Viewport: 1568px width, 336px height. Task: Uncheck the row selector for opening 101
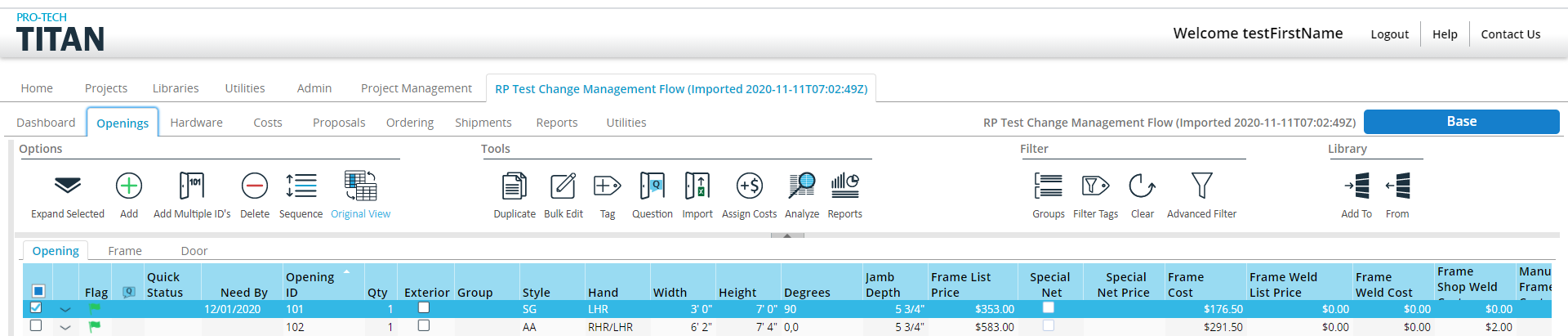point(35,308)
